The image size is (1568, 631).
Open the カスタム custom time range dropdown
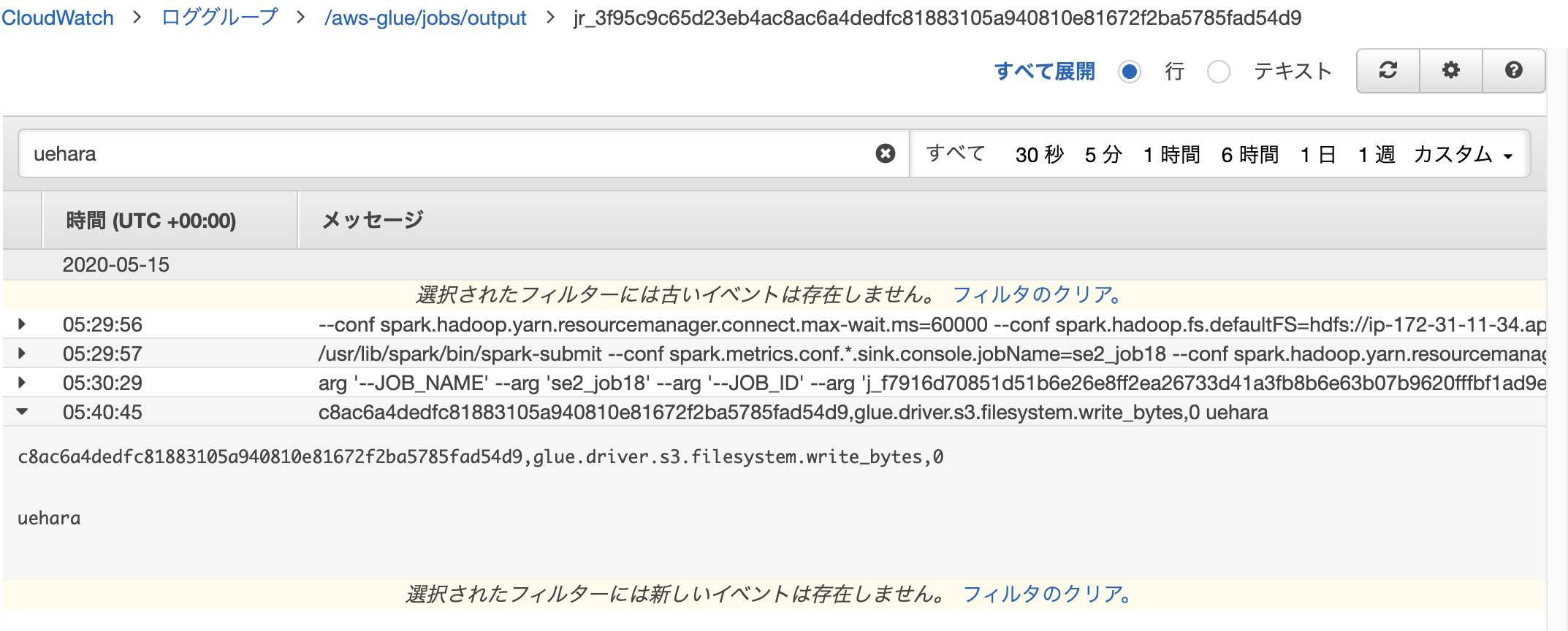pos(1464,154)
